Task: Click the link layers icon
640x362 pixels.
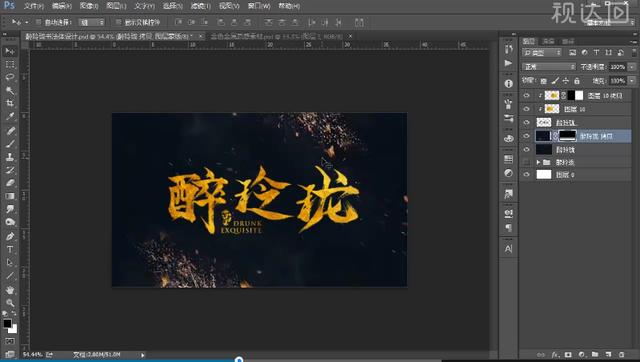Action: pos(541,355)
